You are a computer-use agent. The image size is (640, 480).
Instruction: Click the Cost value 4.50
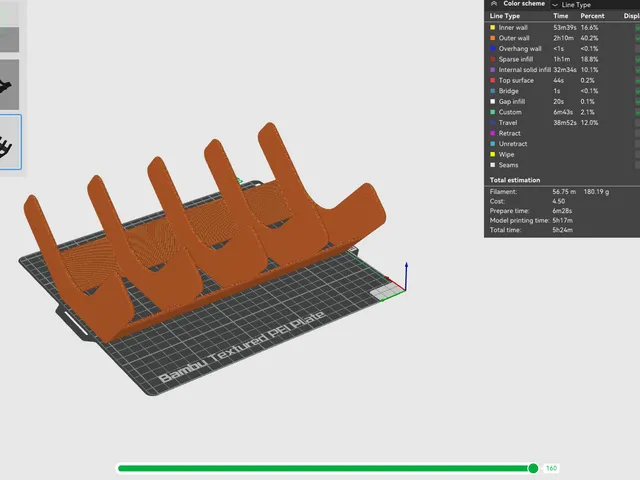tap(559, 201)
